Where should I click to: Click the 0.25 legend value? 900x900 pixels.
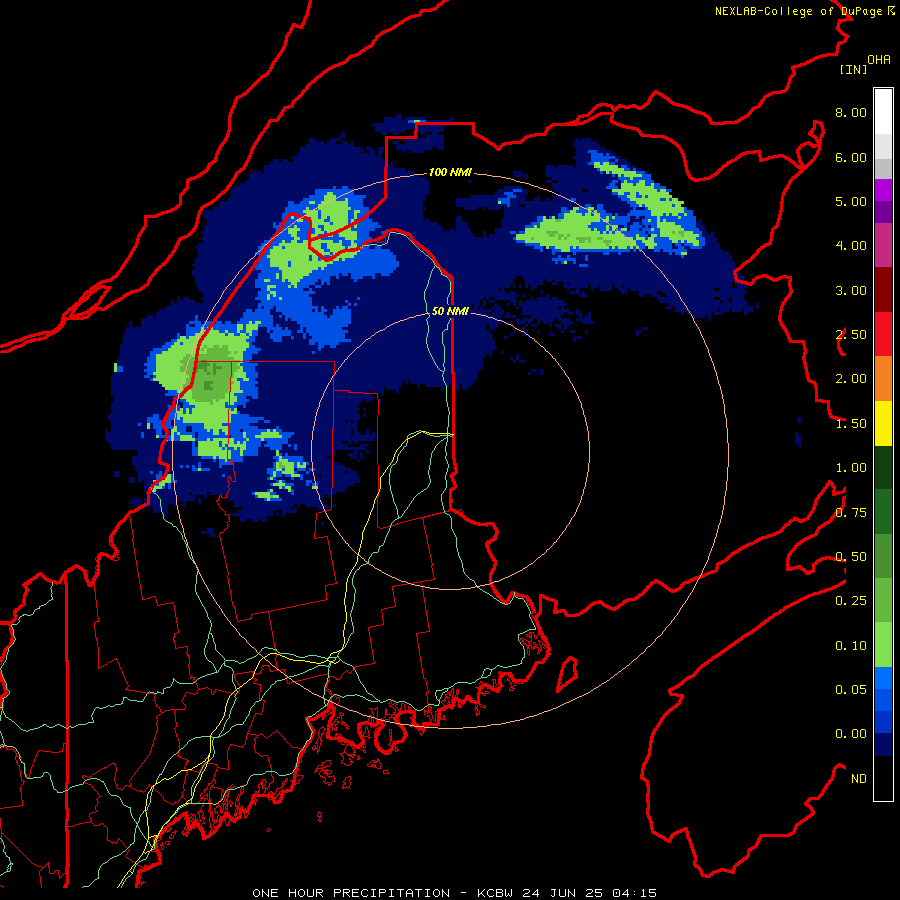click(851, 601)
